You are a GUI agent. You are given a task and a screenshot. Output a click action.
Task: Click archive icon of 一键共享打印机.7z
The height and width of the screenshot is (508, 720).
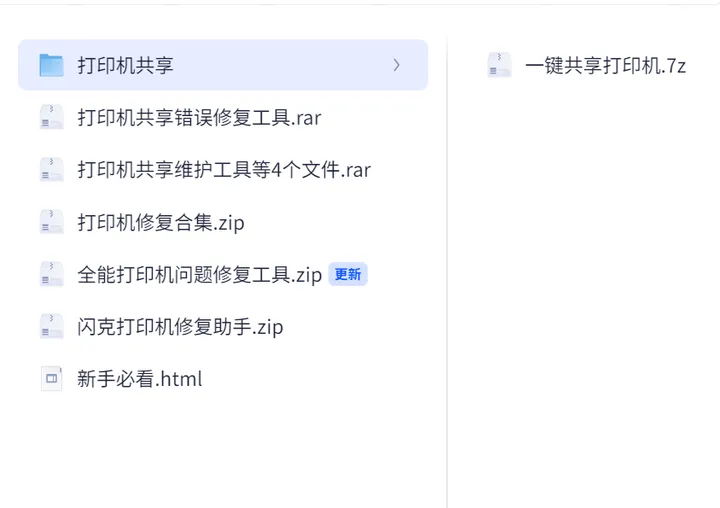click(x=499, y=65)
